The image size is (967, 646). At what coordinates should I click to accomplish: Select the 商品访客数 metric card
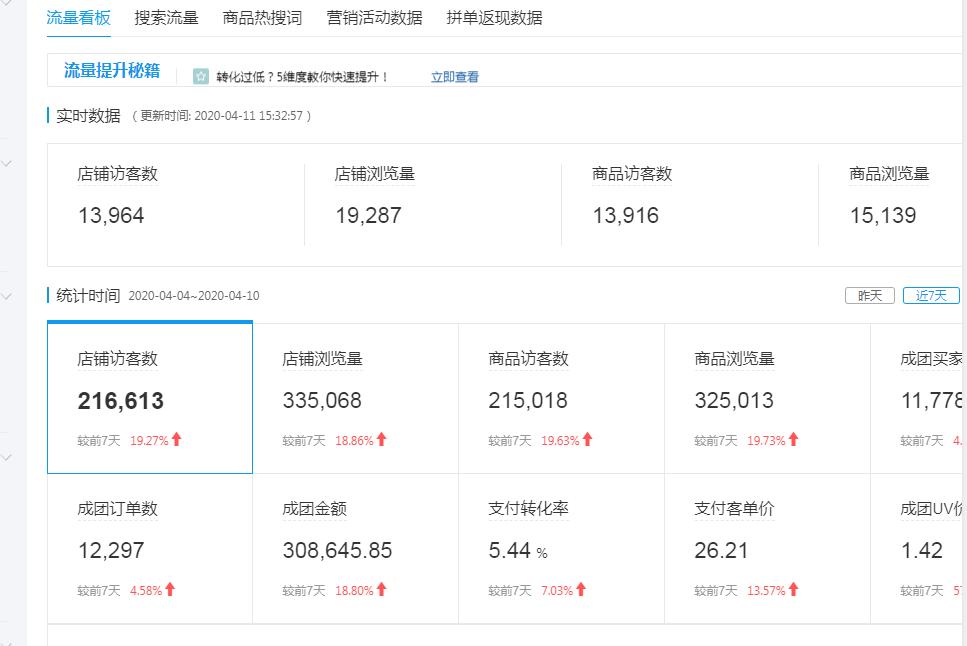560,395
